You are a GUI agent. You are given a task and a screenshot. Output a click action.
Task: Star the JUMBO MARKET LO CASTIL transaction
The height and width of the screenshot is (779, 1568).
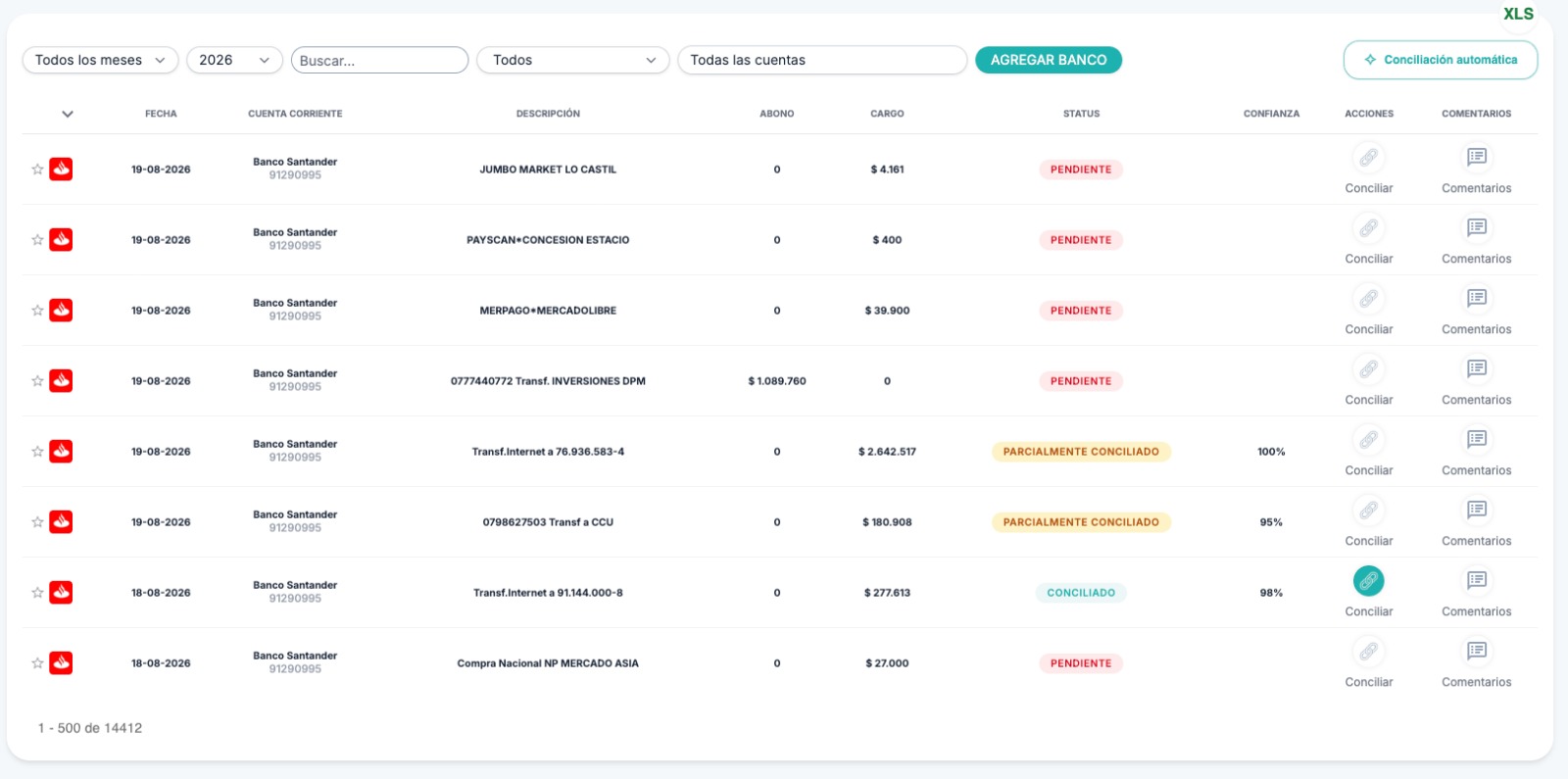(37, 170)
